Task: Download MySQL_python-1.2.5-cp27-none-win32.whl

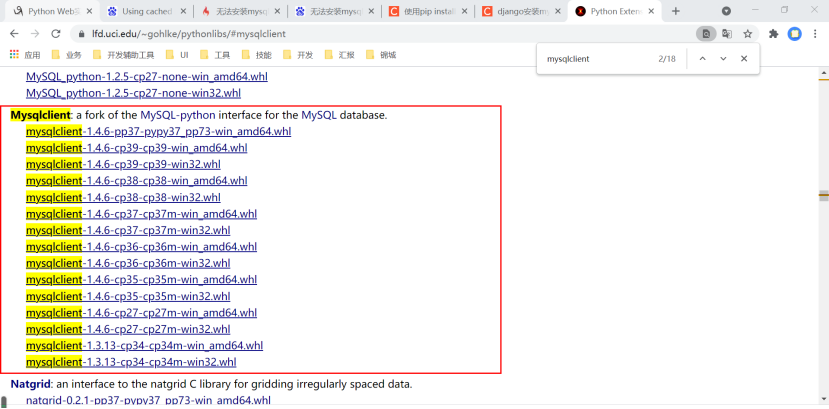Action: click(133, 93)
